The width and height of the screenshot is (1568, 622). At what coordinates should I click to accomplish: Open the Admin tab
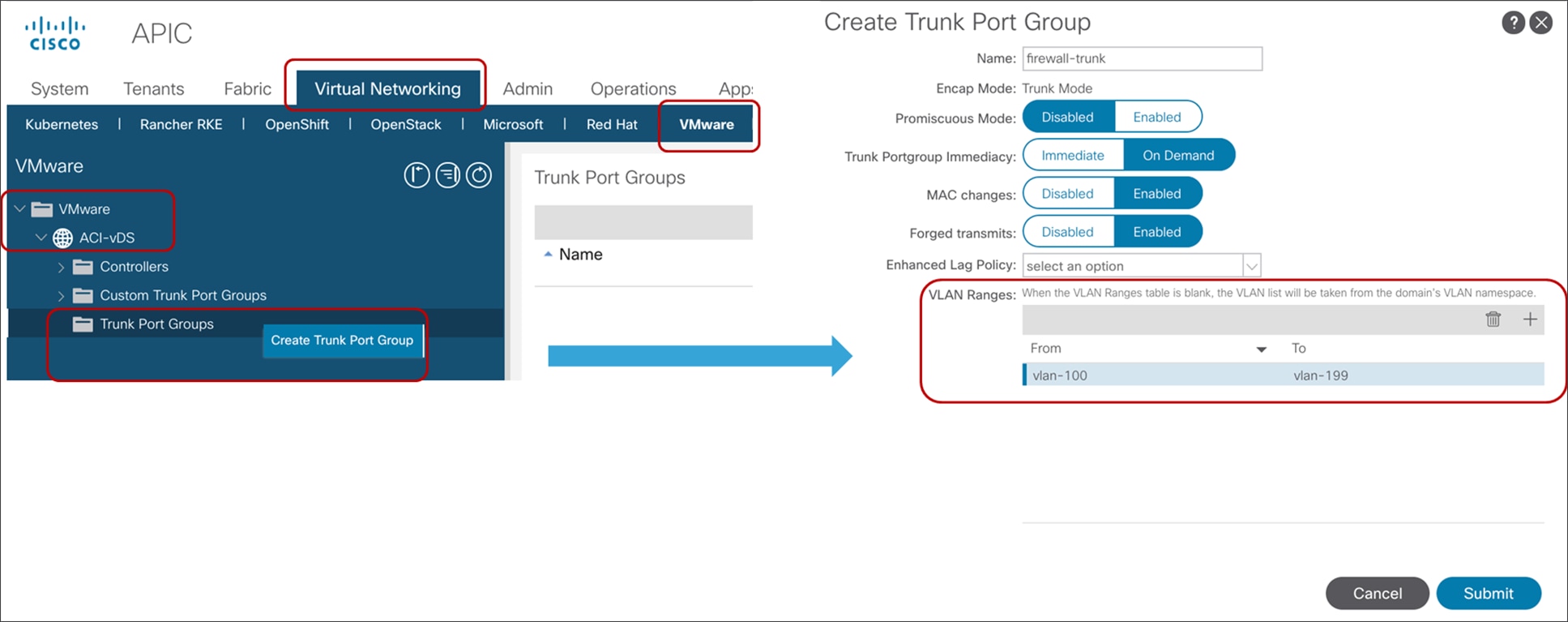(x=528, y=88)
